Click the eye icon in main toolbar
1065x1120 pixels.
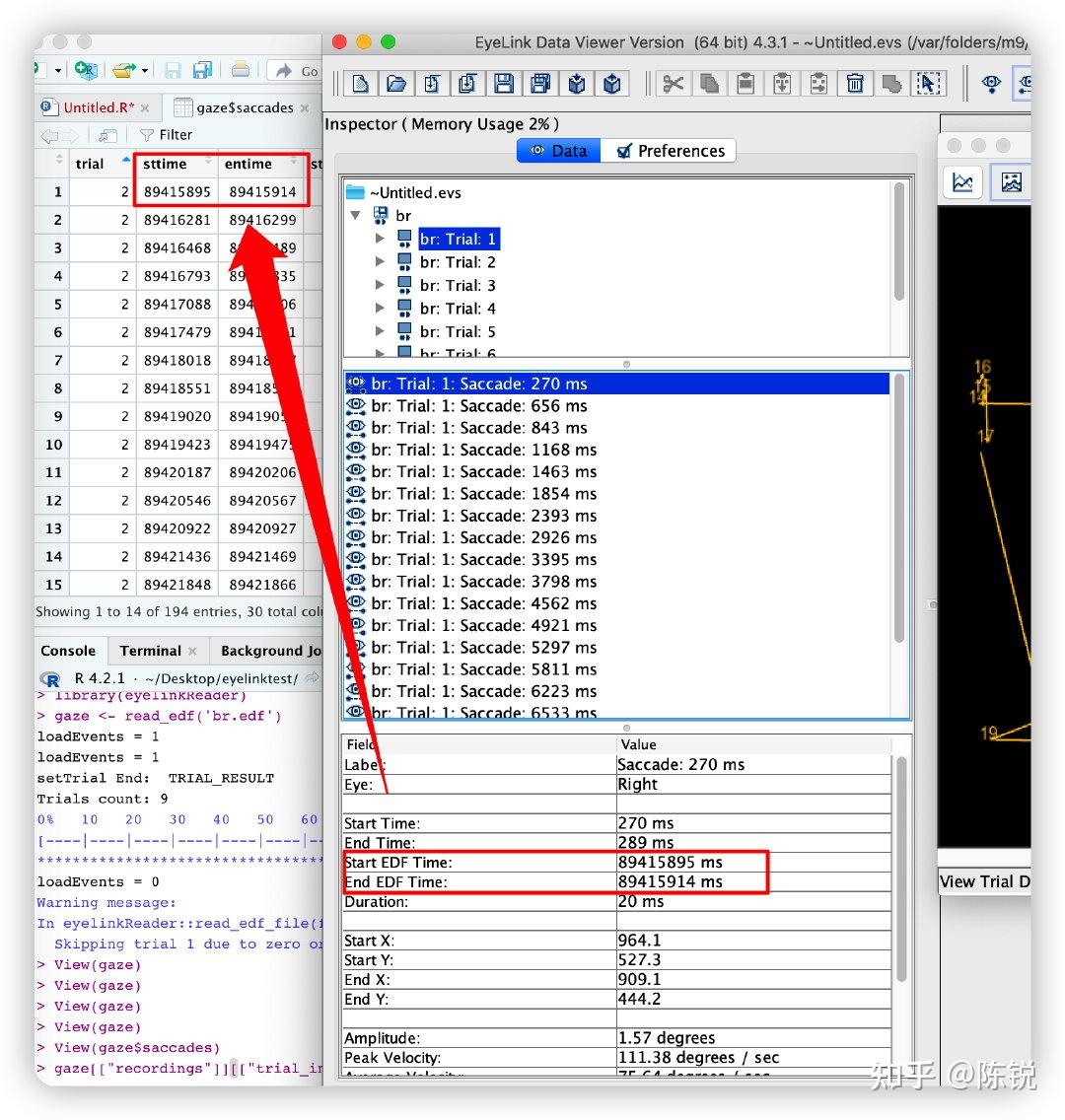(x=991, y=84)
